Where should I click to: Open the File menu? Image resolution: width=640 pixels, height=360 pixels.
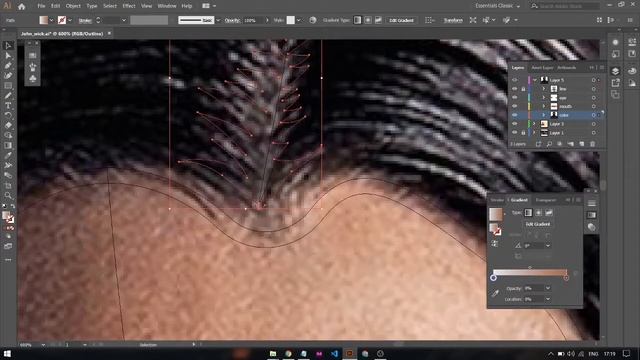[x=41, y=6]
